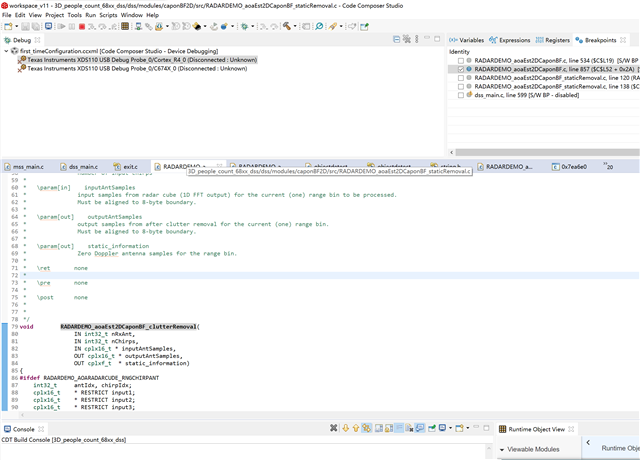Enable breakpoint at line 534
This screenshot has height=460, width=640.
[x=461, y=60]
